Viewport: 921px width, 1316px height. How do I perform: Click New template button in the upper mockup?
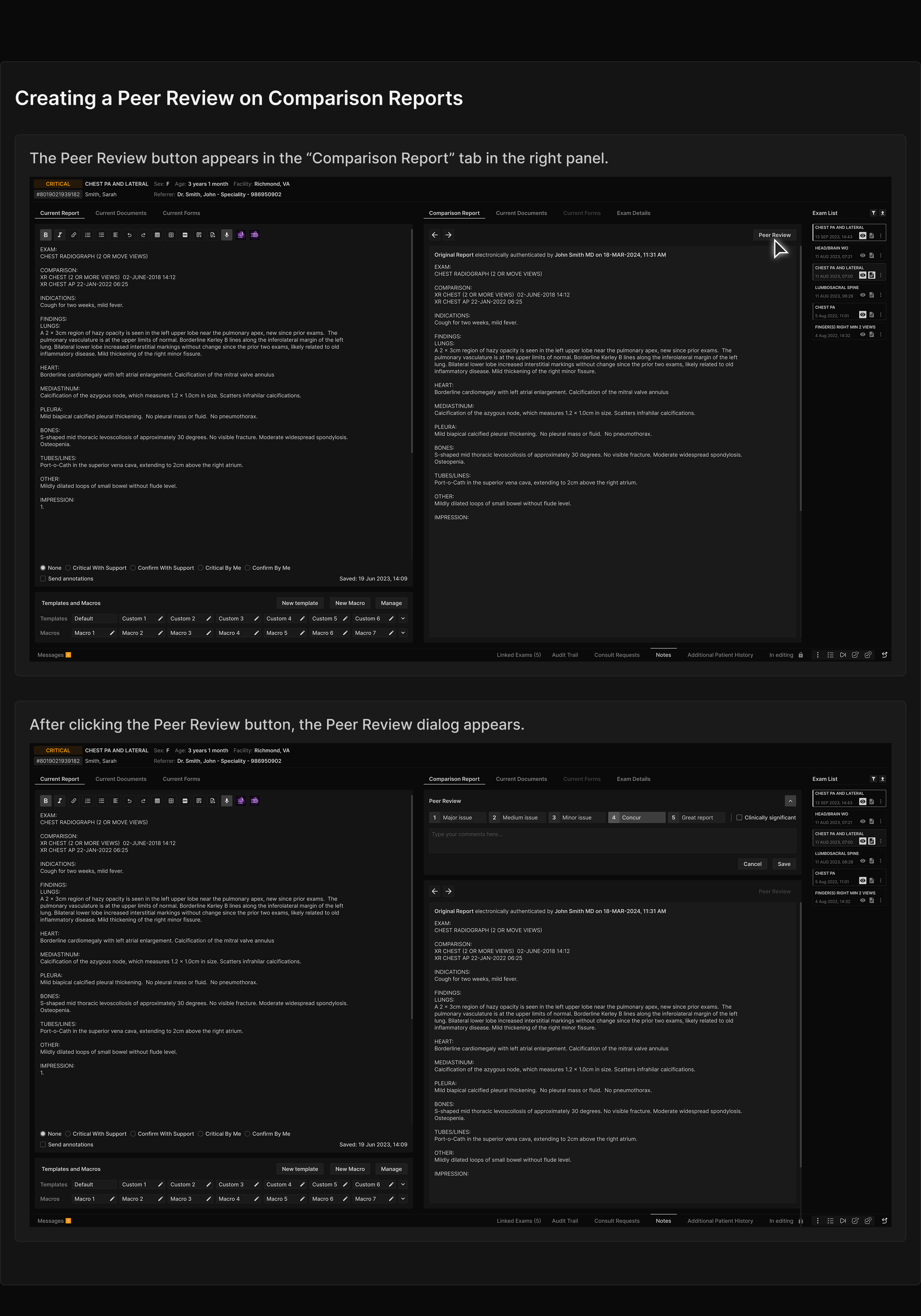pyautogui.click(x=300, y=604)
